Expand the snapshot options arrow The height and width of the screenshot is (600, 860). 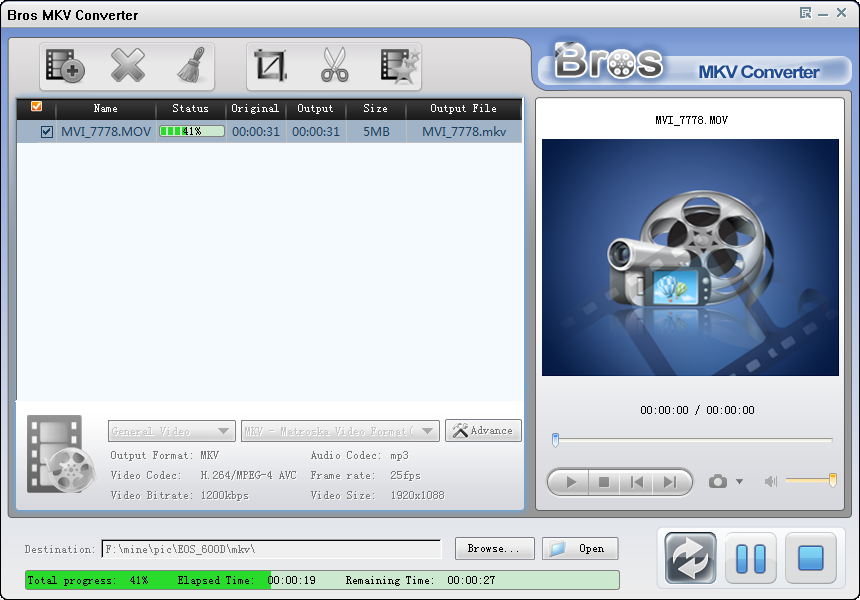pos(739,482)
